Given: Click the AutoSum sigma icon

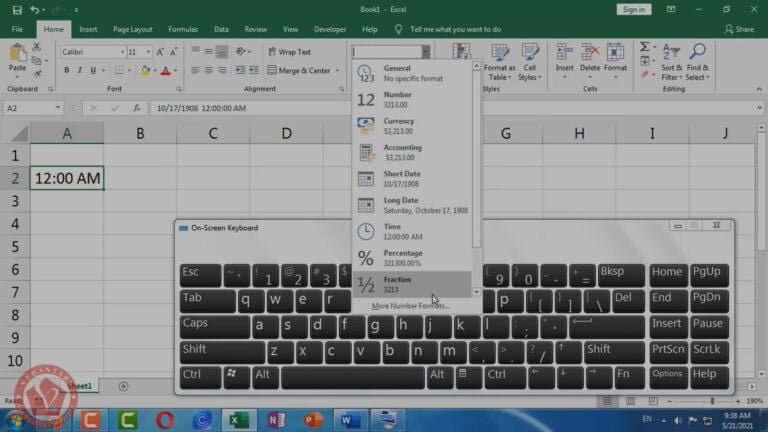Looking at the screenshot, I should tap(645, 47).
